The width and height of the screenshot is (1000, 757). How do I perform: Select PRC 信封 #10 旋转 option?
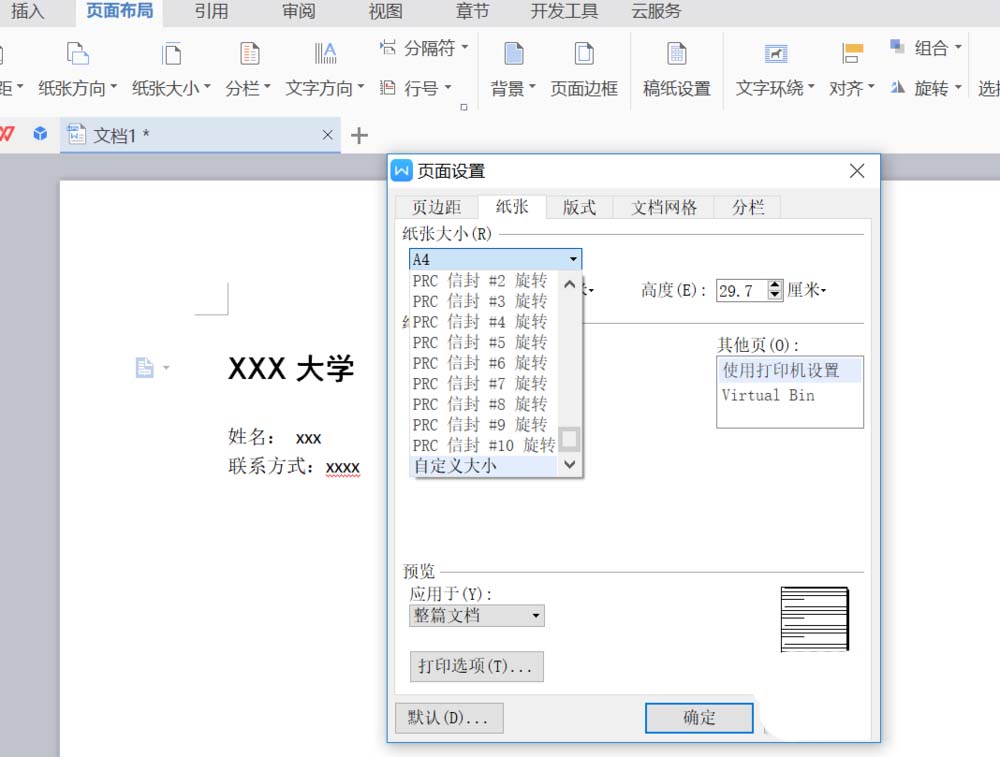(x=483, y=445)
